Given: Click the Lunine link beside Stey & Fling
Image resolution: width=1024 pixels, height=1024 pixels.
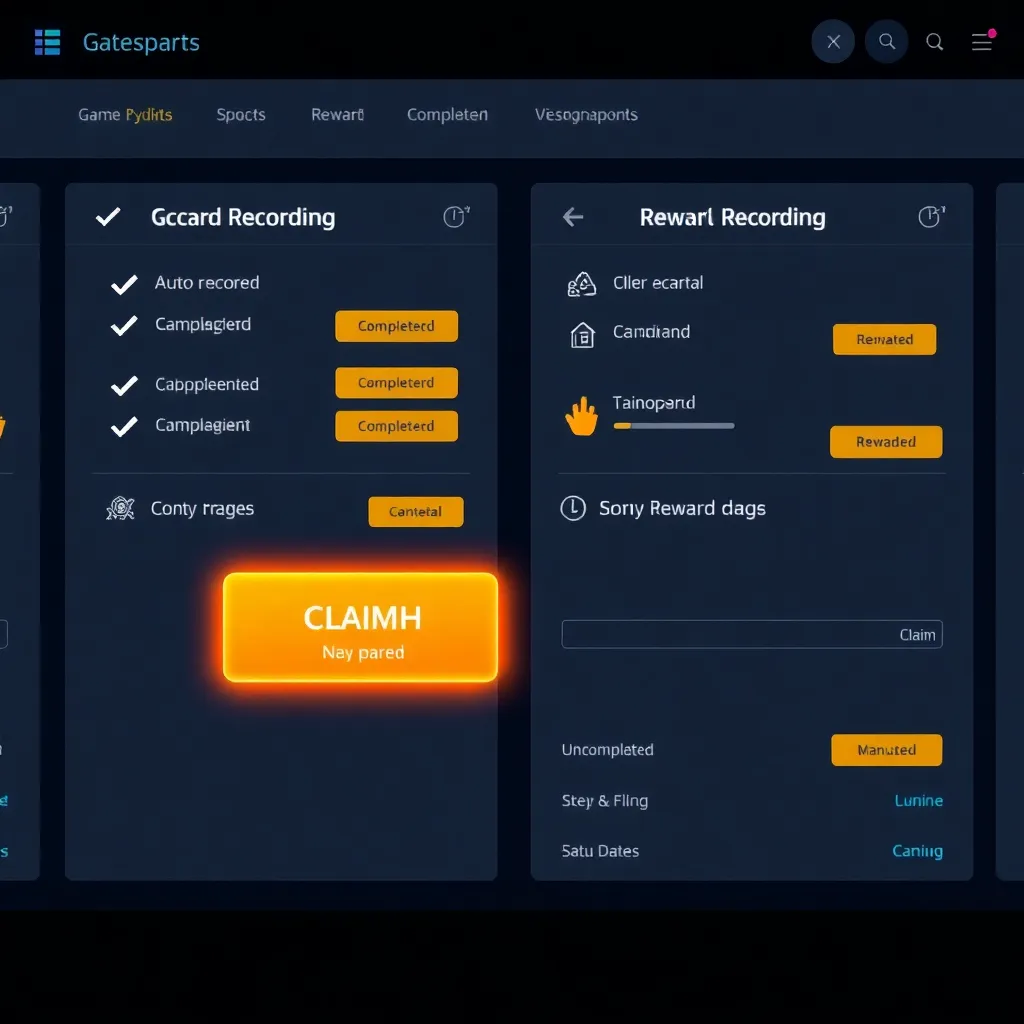Looking at the screenshot, I should [x=918, y=801].
